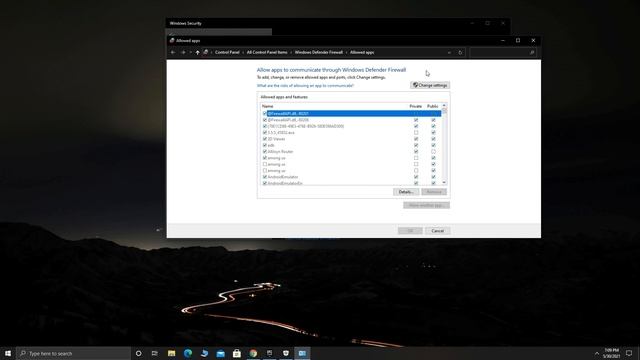The width and height of the screenshot is (640, 360).
Task: Click the Control Panel taskbar icon
Action: click(302, 353)
